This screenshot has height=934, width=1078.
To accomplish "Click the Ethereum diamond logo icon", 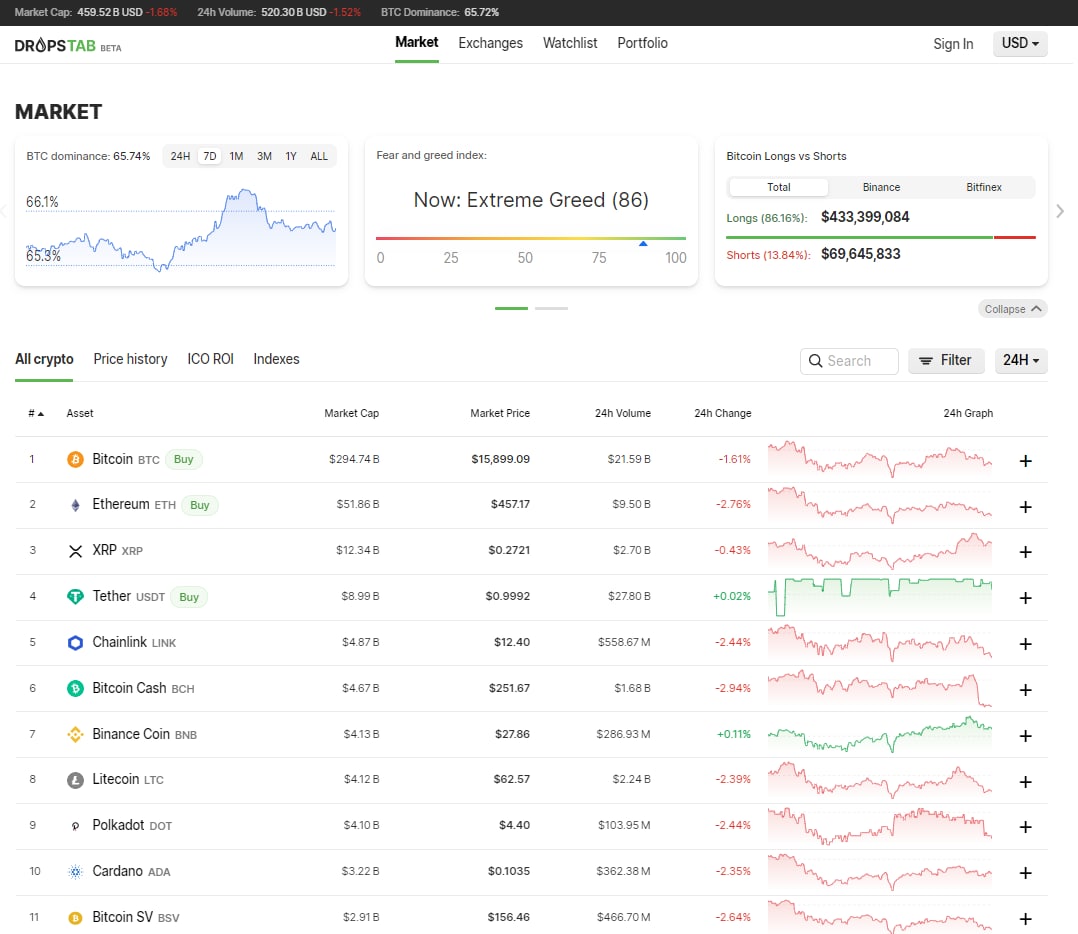I will pyautogui.click(x=75, y=505).
